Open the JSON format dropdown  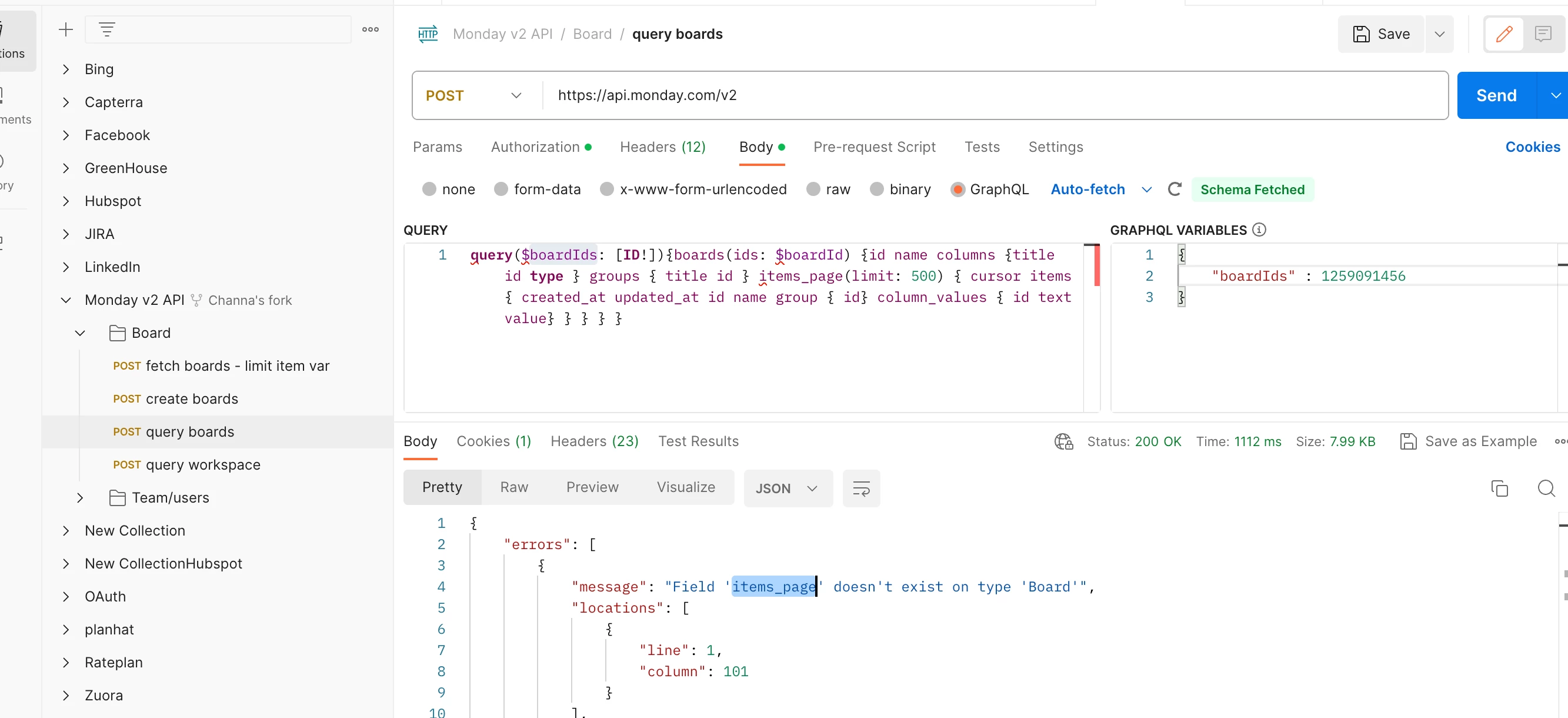tap(788, 488)
